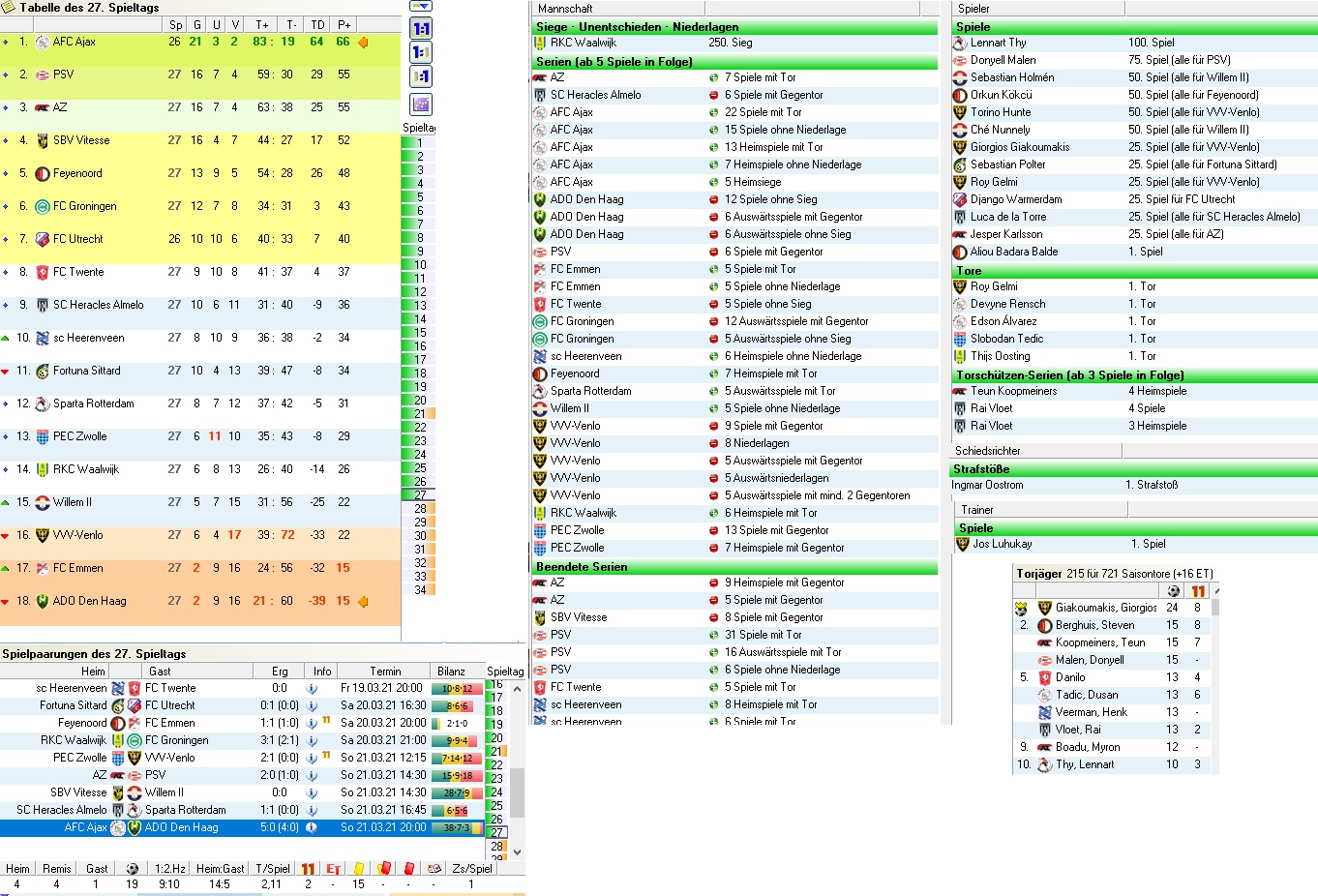Open the info icon for AZ vs PSV
1318x896 pixels.
(312, 775)
